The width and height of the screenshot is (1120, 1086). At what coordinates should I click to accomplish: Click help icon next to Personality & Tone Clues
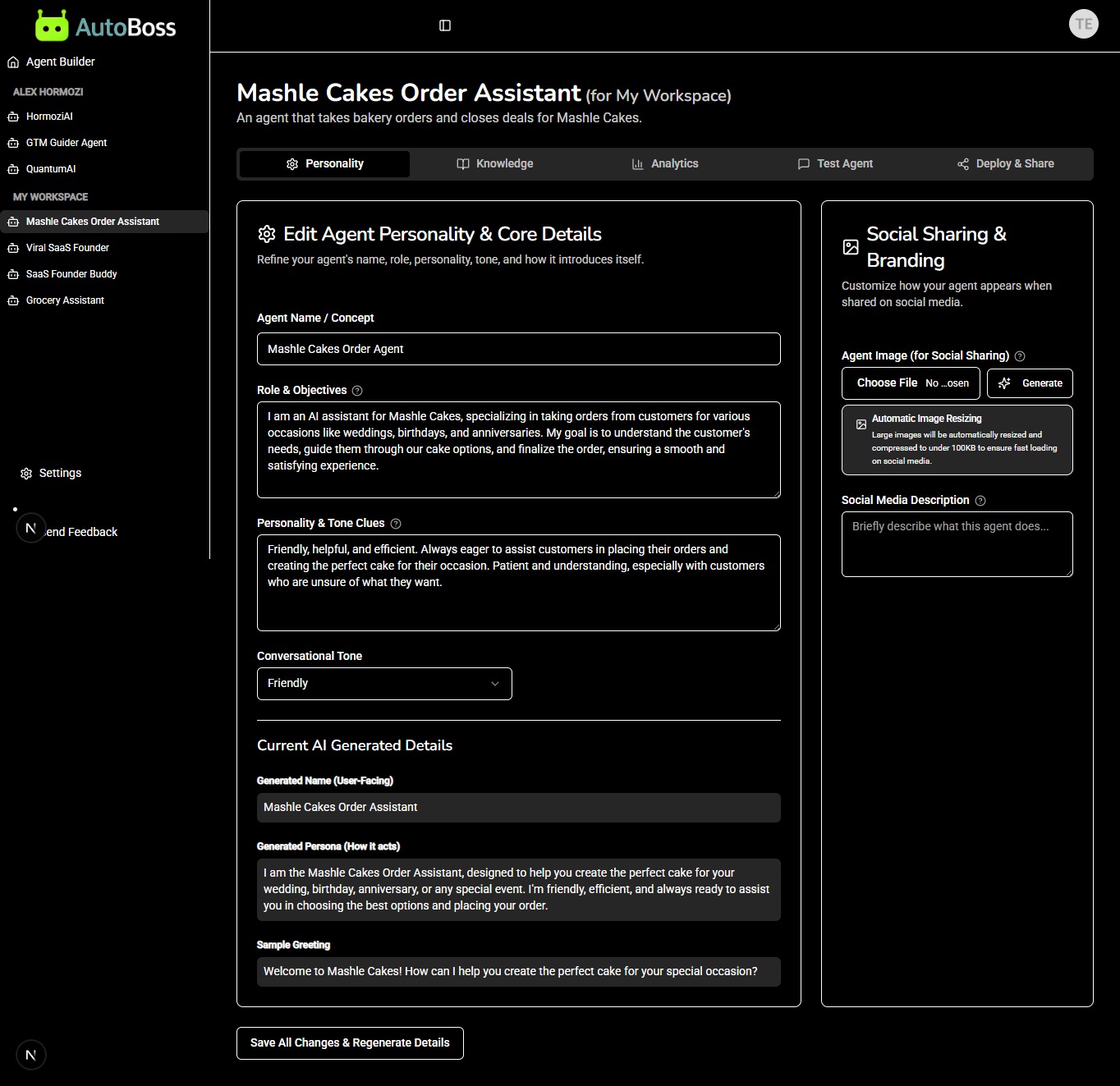coord(396,524)
